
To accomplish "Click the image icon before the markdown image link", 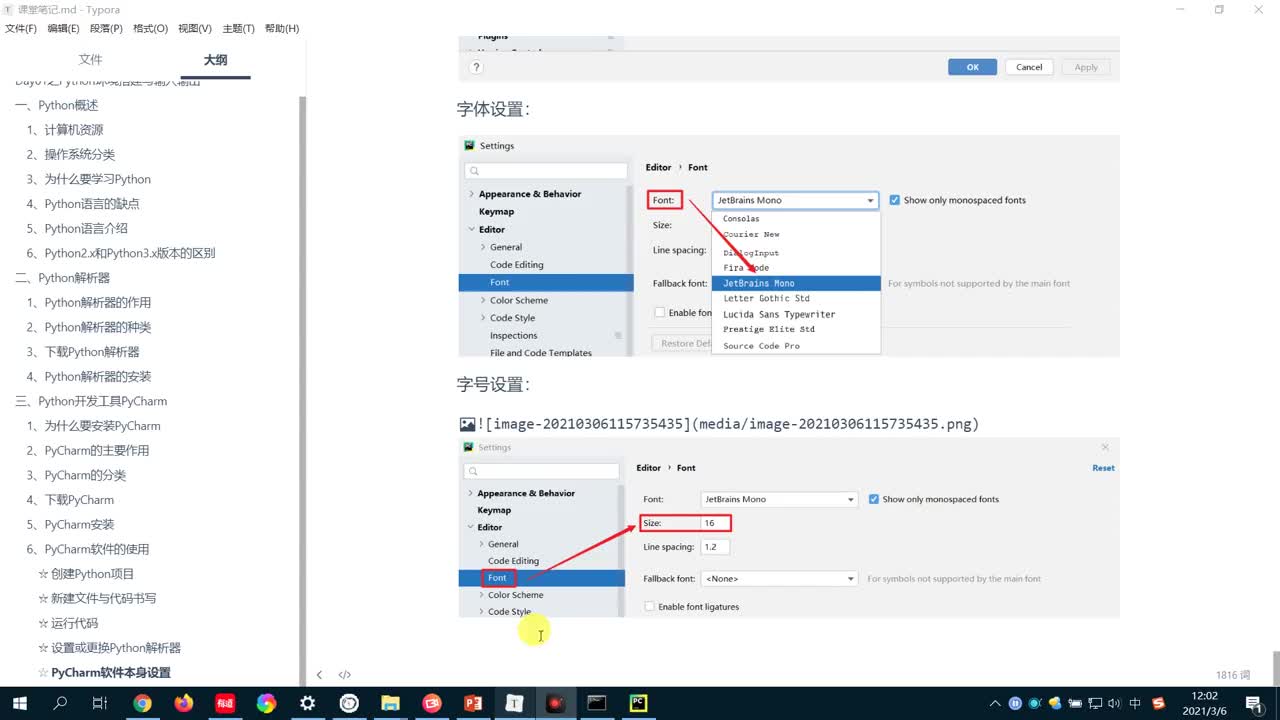I will click(467, 424).
